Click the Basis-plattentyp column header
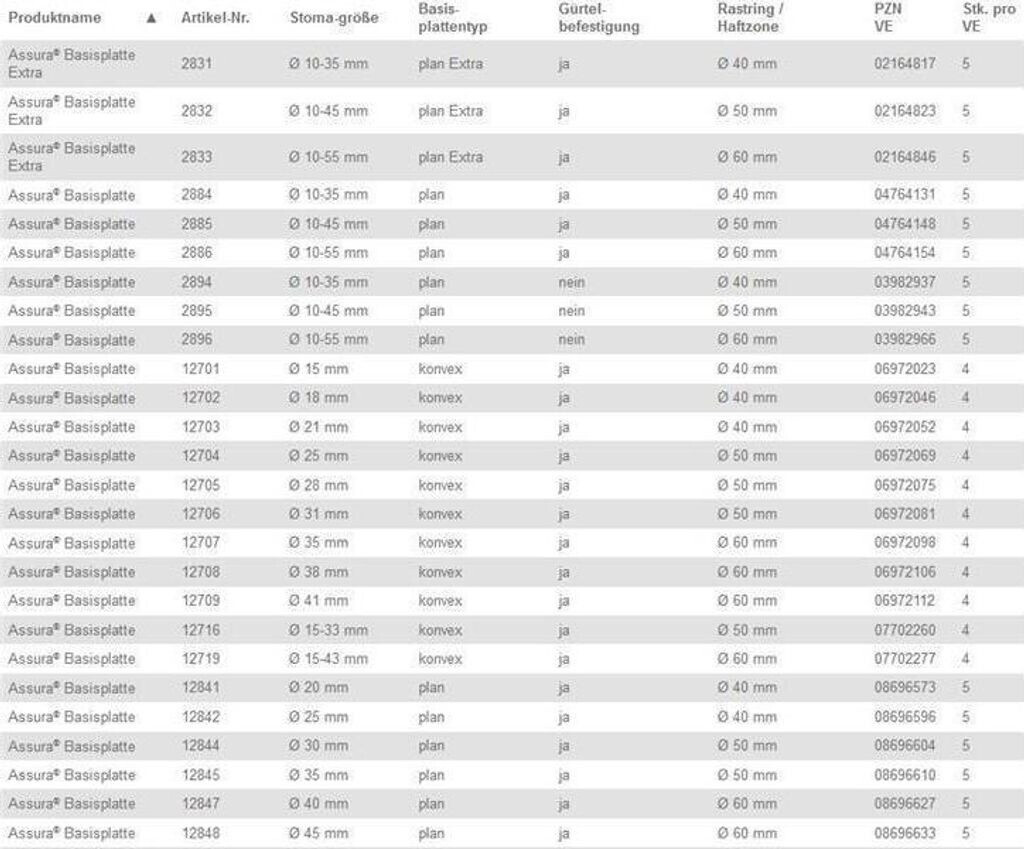 [452, 17]
